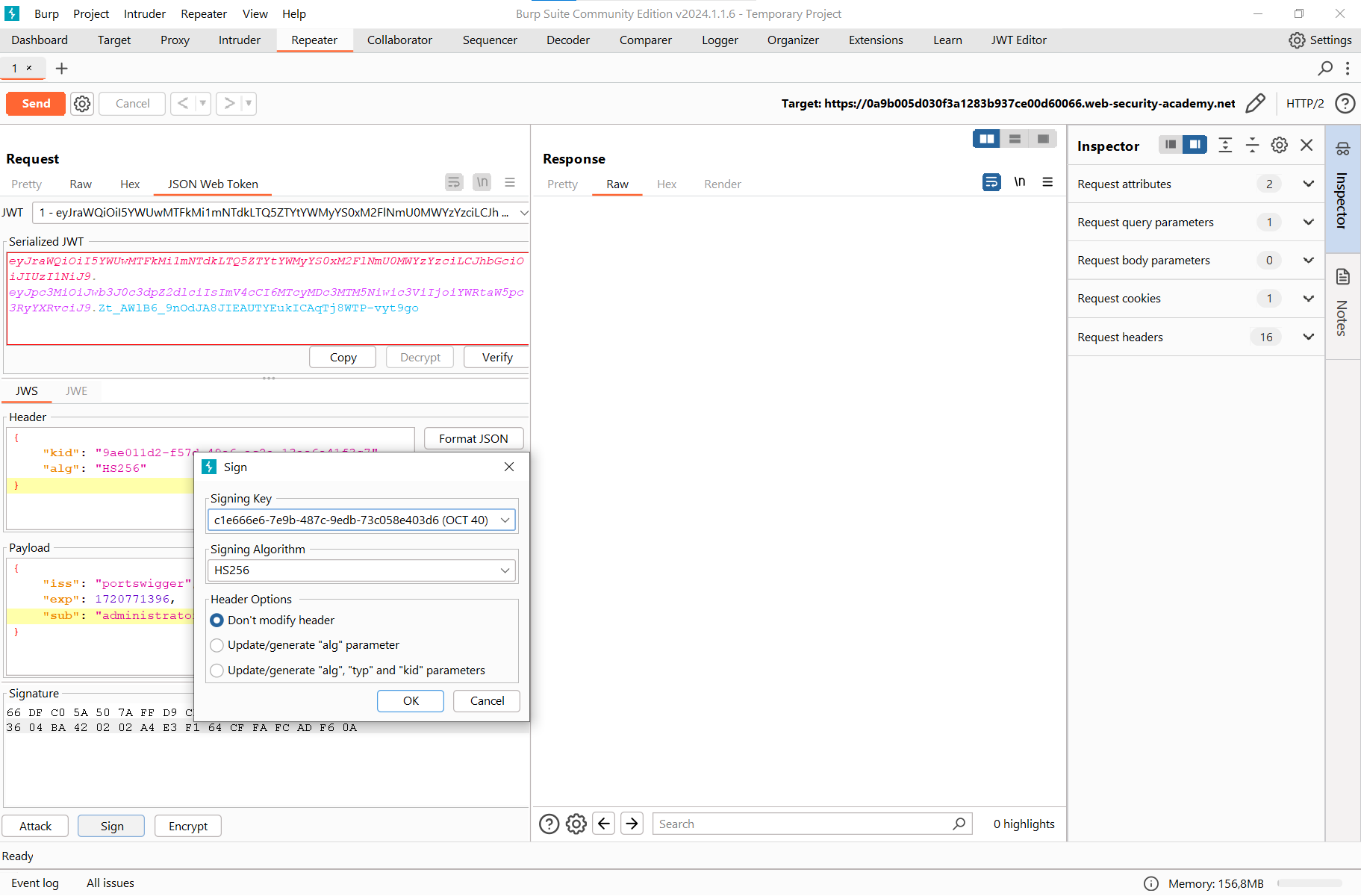The width and height of the screenshot is (1361, 896).
Task: Expand Request attributes section
Action: [1308, 184]
